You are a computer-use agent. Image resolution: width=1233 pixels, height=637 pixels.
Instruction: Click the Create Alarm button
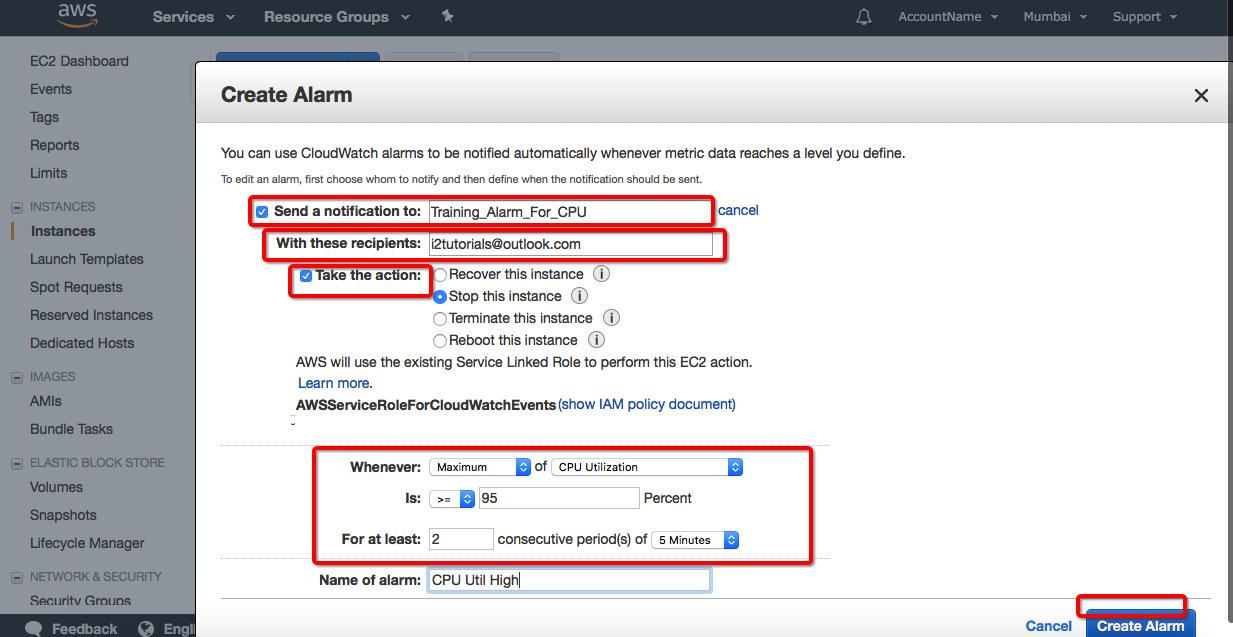(1140, 625)
